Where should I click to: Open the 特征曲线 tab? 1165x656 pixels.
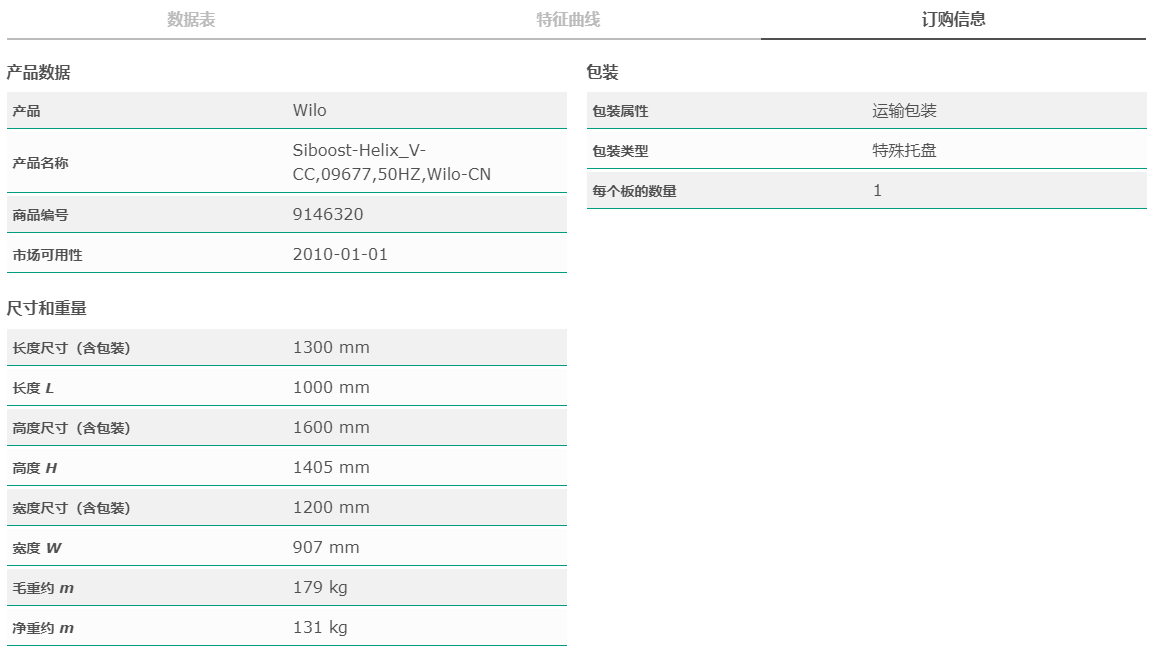(568, 19)
